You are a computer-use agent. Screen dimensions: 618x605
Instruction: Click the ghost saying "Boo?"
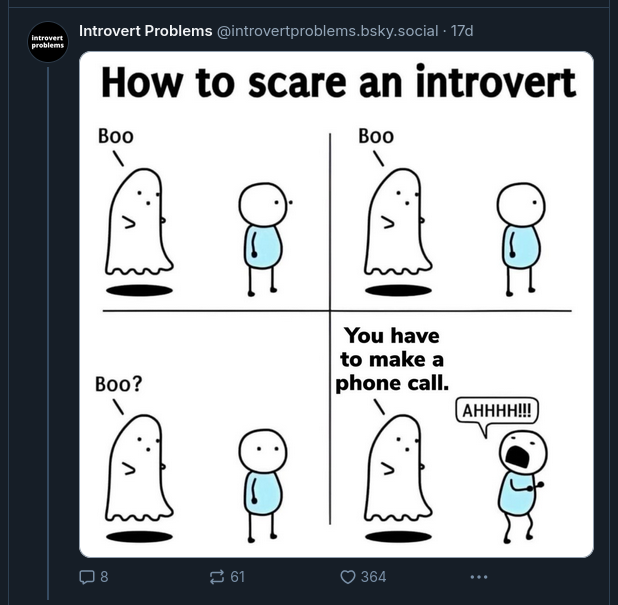pyautogui.click(x=139, y=467)
